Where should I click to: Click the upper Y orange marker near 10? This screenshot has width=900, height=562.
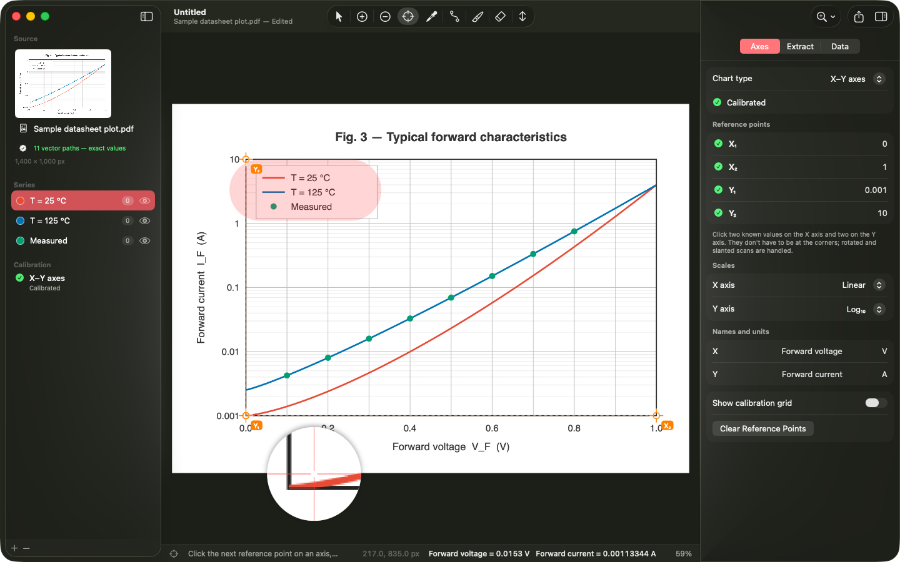[257, 169]
